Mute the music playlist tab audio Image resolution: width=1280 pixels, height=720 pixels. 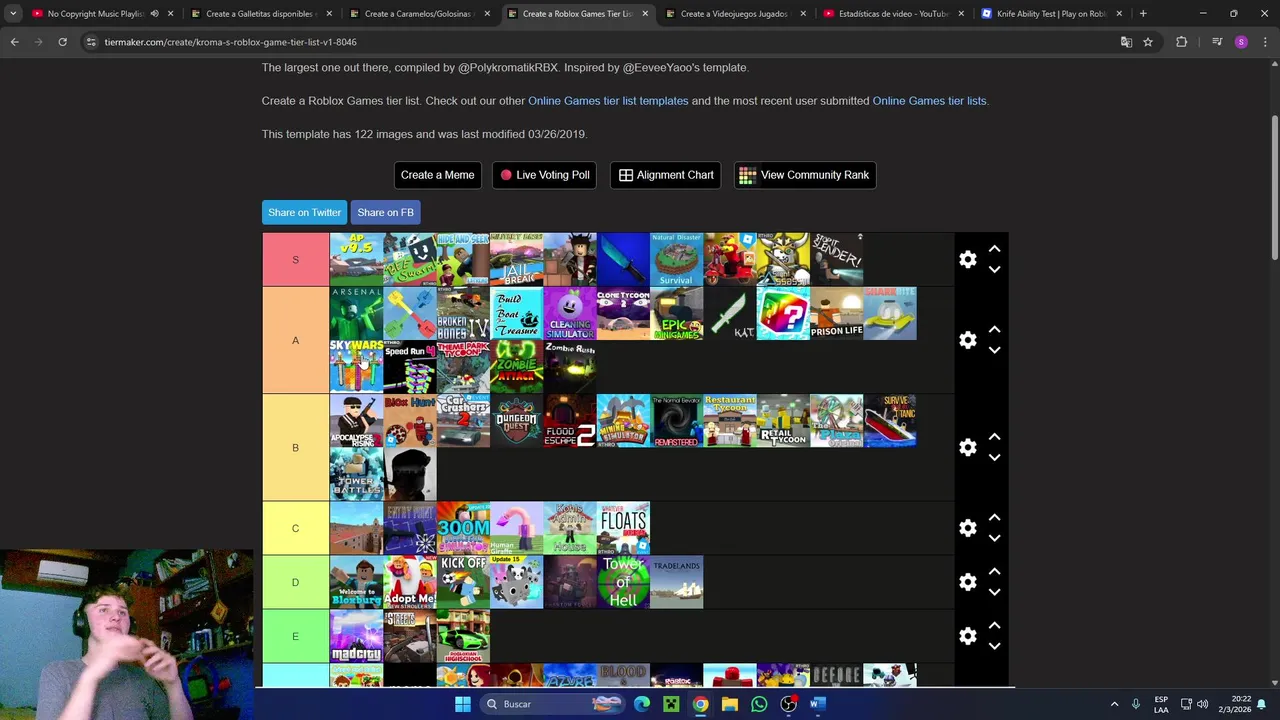tap(154, 14)
